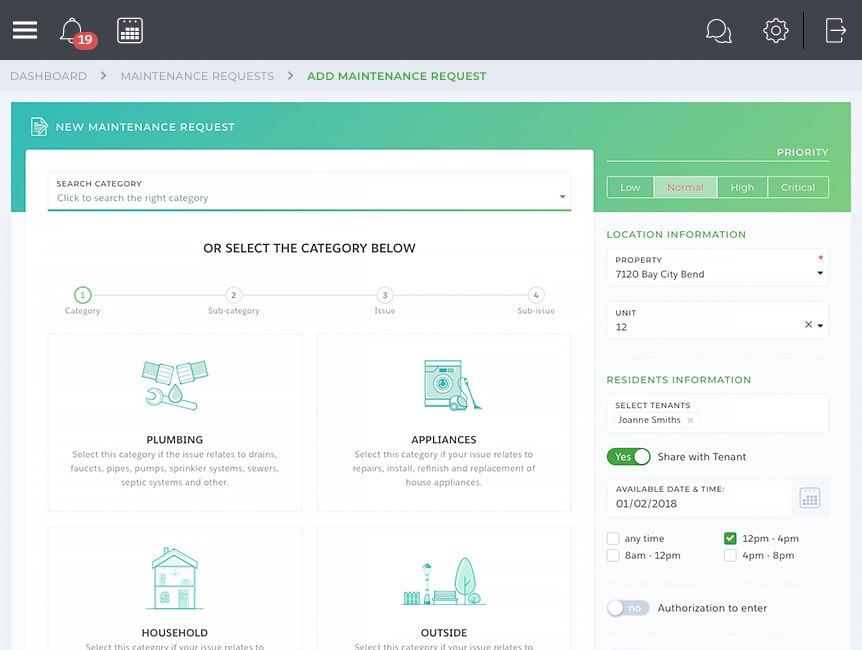Navigate to Dashboard breadcrumb
862x650 pixels.
click(x=48, y=76)
